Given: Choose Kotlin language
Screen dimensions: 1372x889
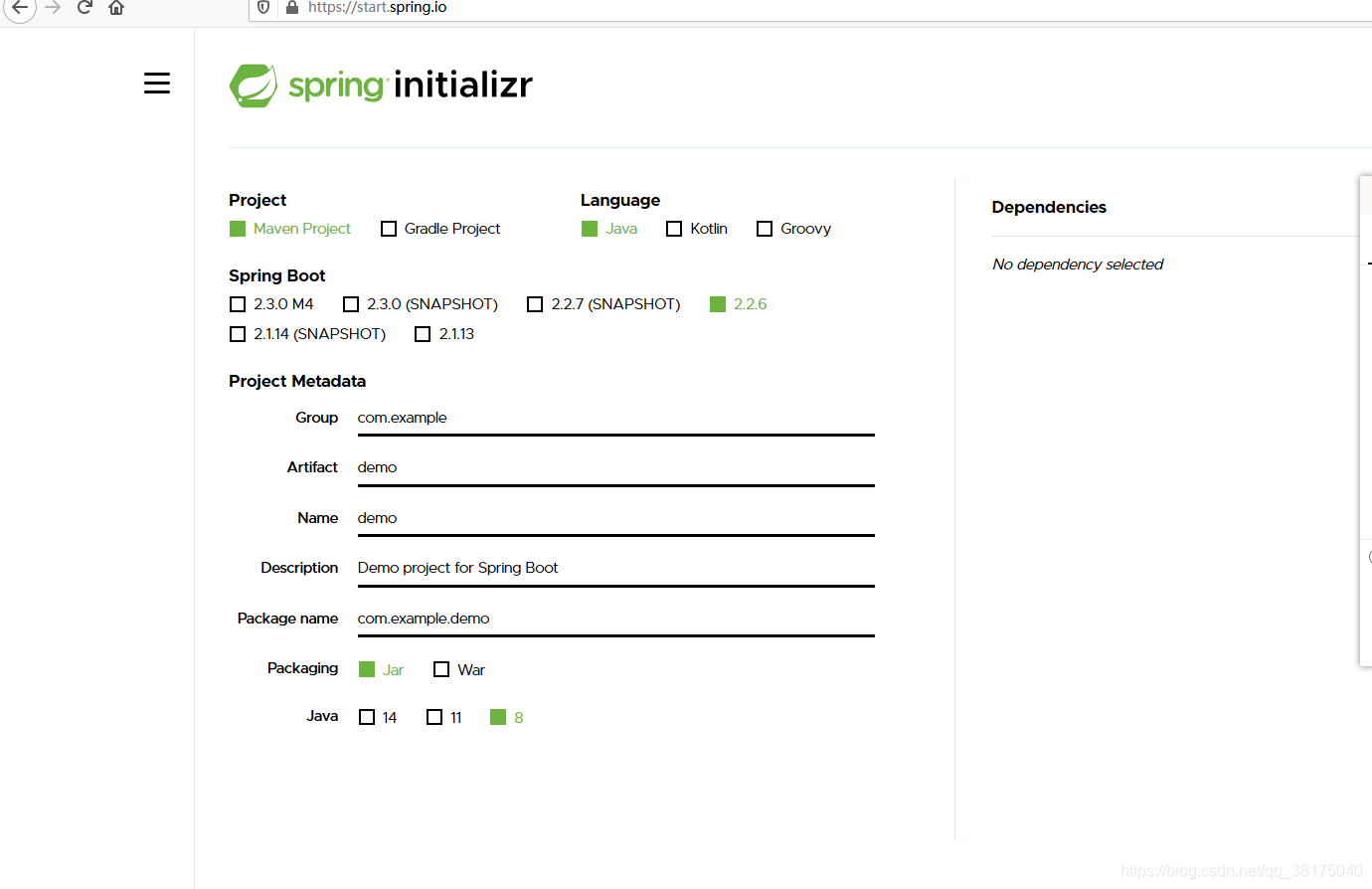Looking at the screenshot, I should click(x=697, y=229).
